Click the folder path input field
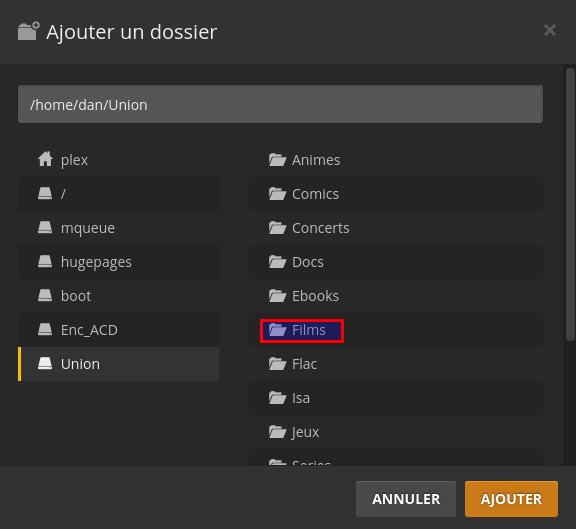This screenshot has height=529, width=576. pyautogui.click(x=280, y=104)
